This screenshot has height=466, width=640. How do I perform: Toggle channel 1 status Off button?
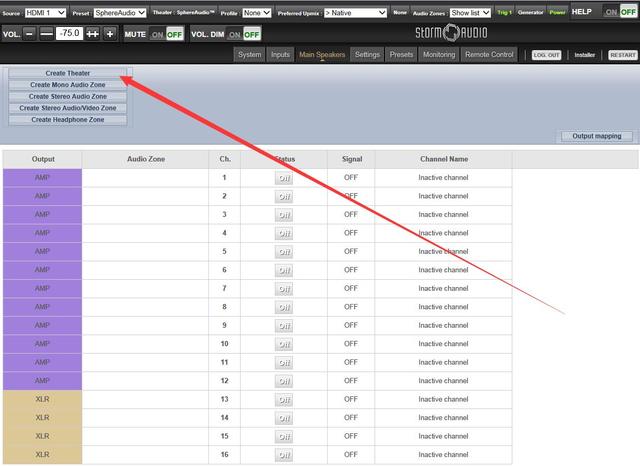[x=284, y=178]
